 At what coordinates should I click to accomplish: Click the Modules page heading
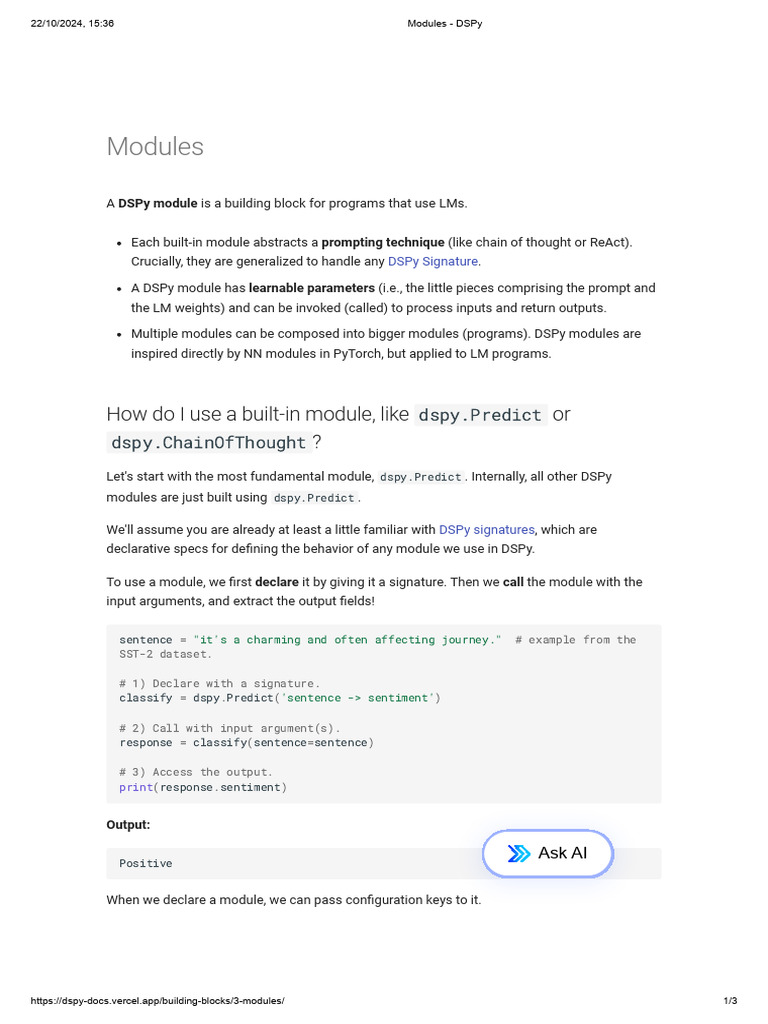pyautogui.click(x=155, y=146)
